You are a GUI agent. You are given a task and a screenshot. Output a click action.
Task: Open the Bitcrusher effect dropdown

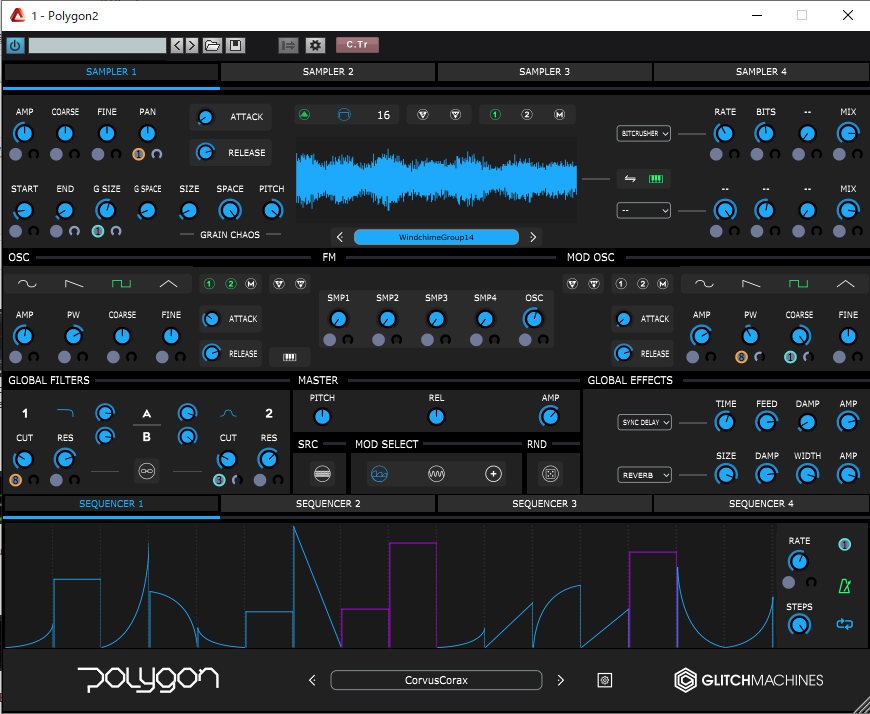coord(644,134)
